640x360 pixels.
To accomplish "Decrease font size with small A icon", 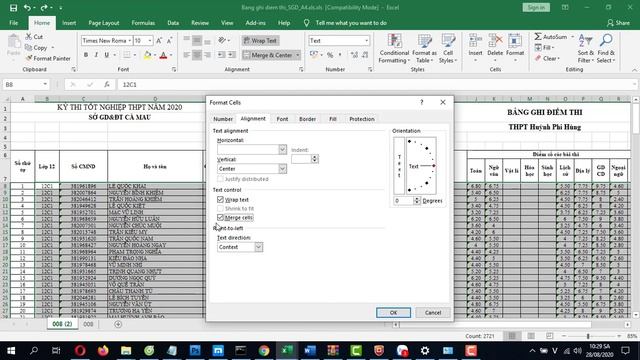I will tap(169, 40).
